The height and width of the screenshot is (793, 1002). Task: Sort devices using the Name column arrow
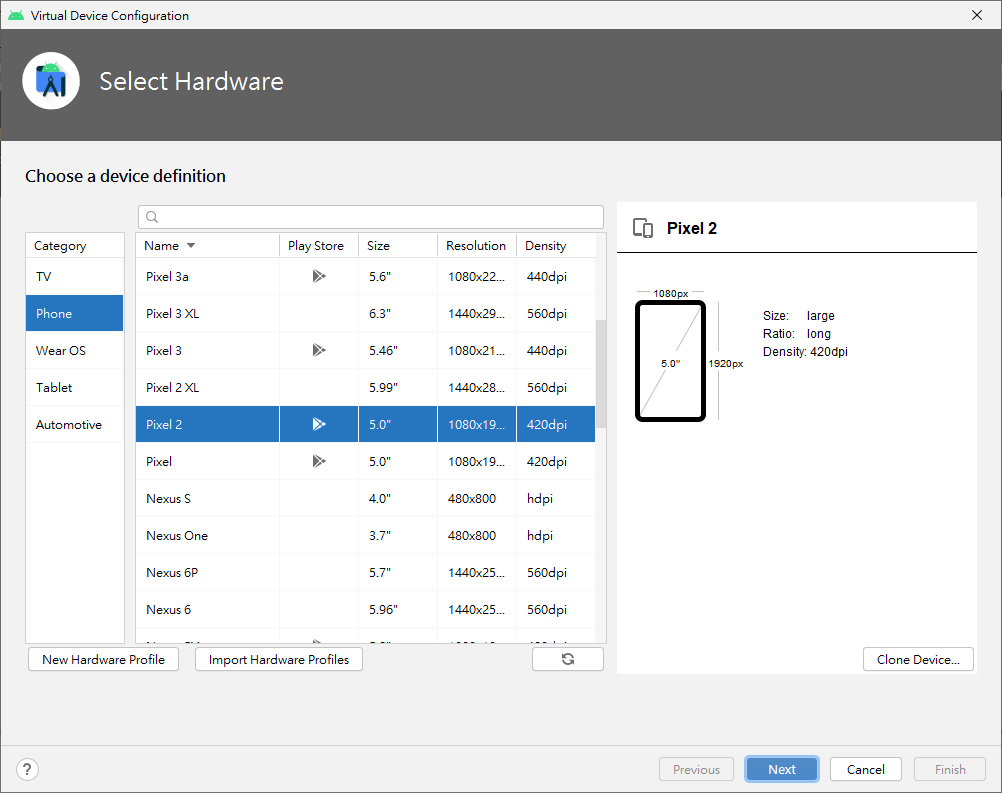(x=190, y=245)
